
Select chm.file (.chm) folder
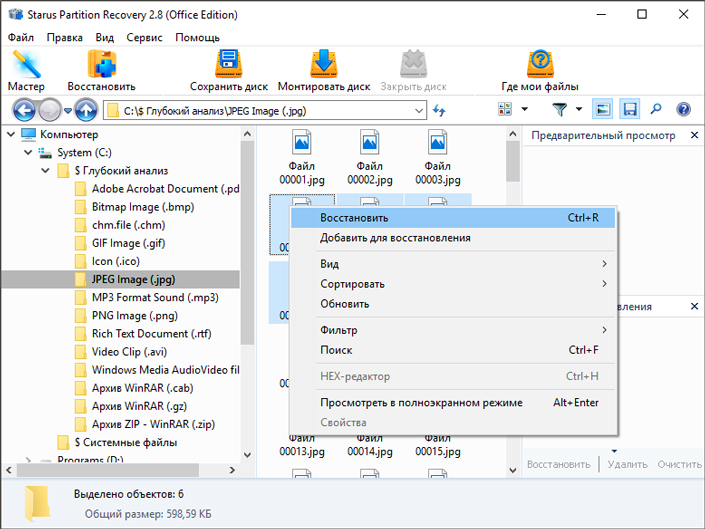(120, 225)
